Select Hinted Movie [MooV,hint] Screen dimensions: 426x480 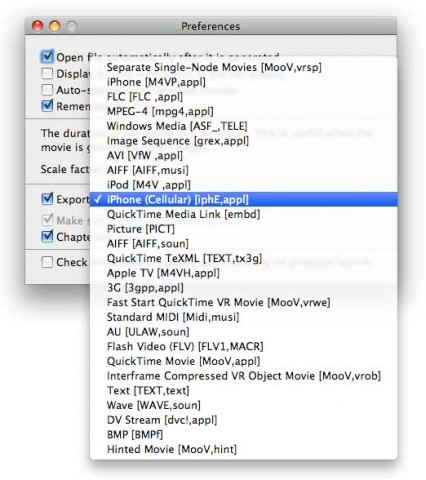click(243, 449)
